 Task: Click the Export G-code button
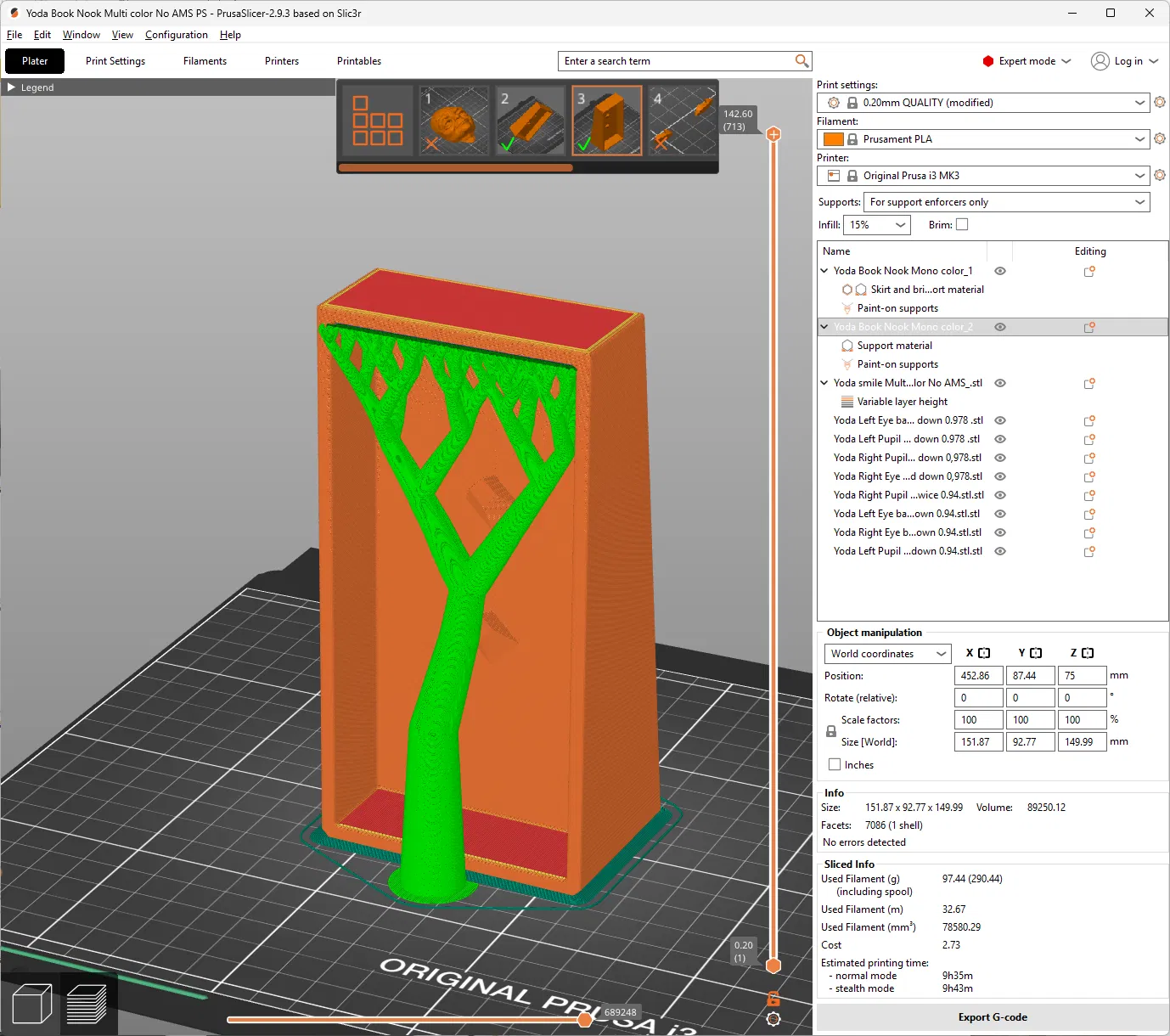(x=993, y=1017)
